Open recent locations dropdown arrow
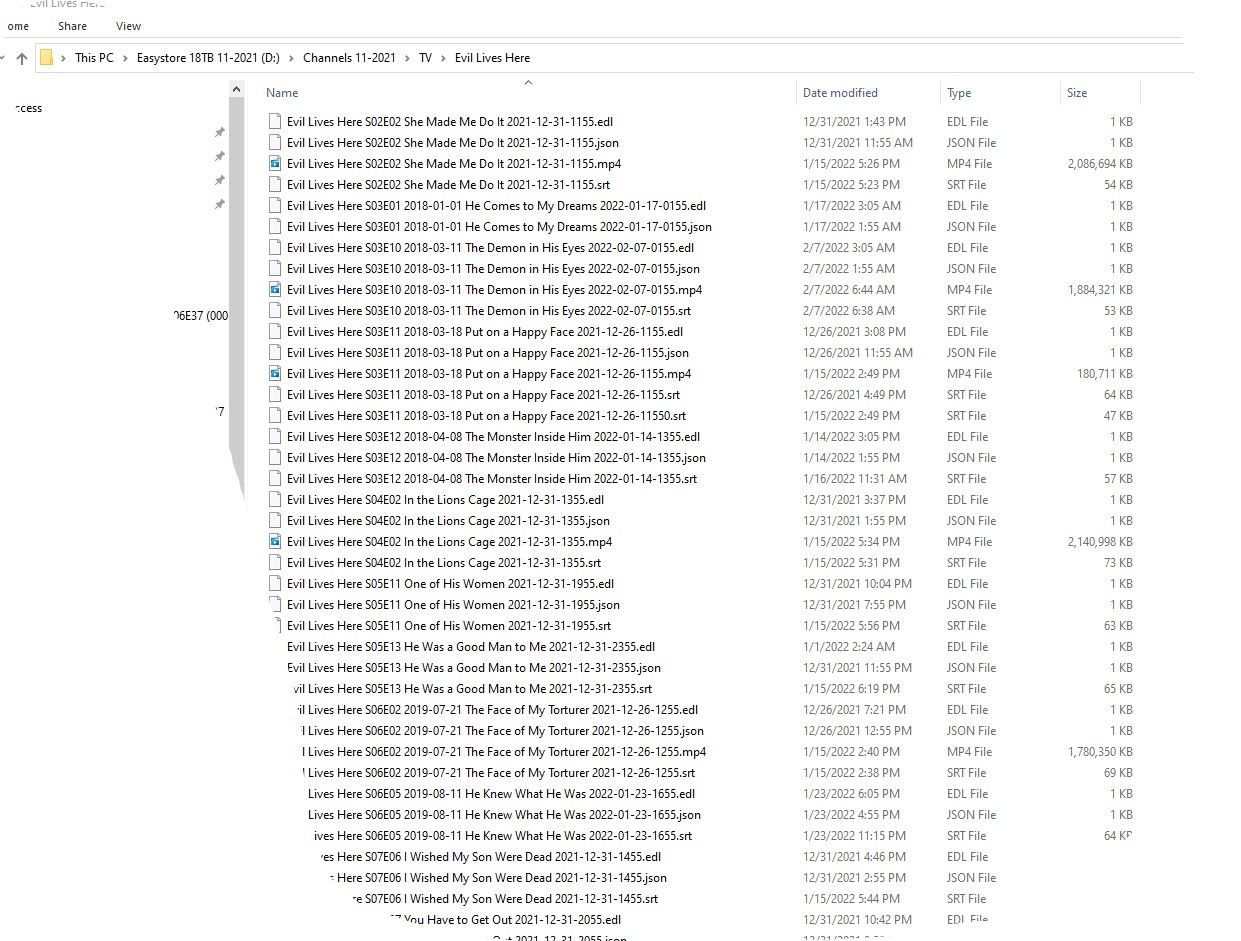 3,58
